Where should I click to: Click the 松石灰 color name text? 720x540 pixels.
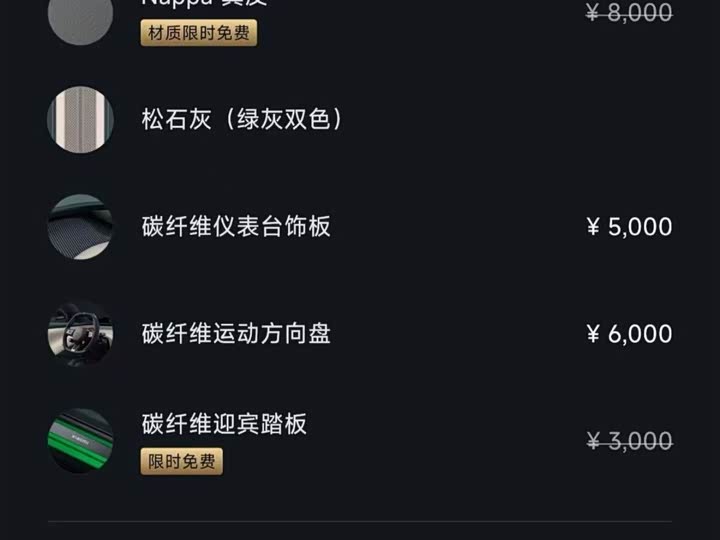point(175,120)
